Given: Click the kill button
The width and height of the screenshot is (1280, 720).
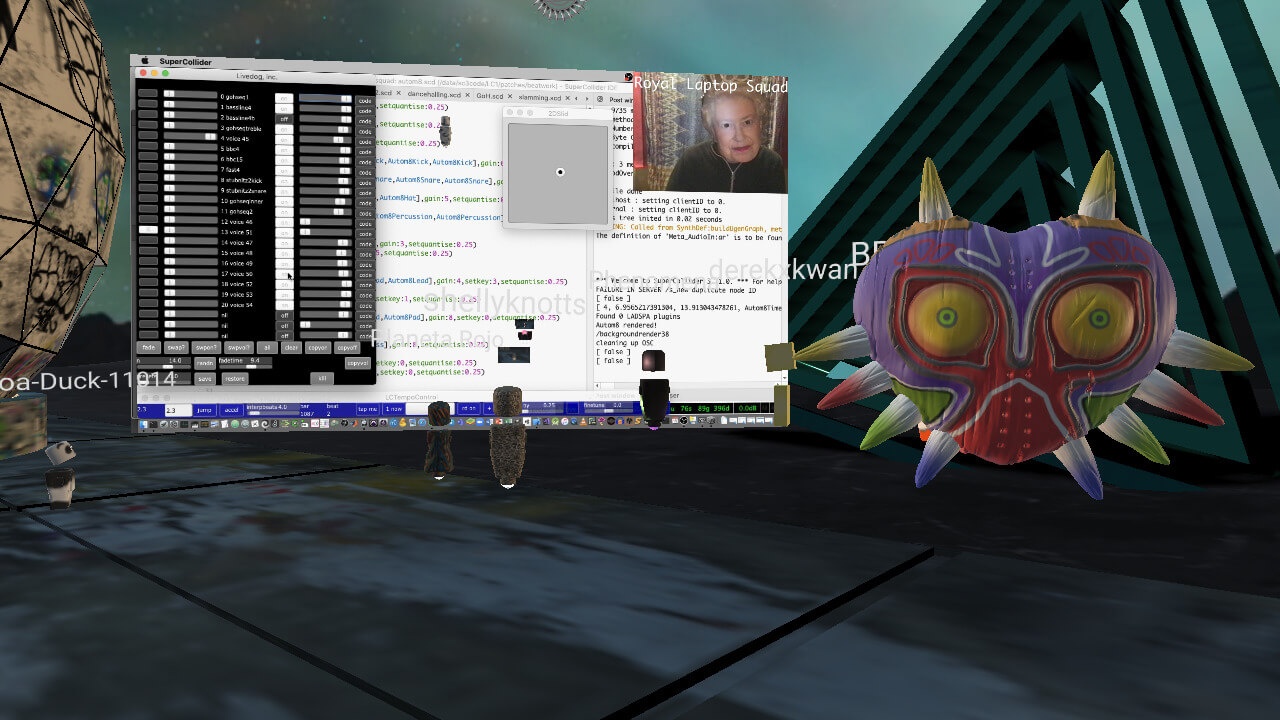Looking at the screenshot, I should click(x=322, y=378).
